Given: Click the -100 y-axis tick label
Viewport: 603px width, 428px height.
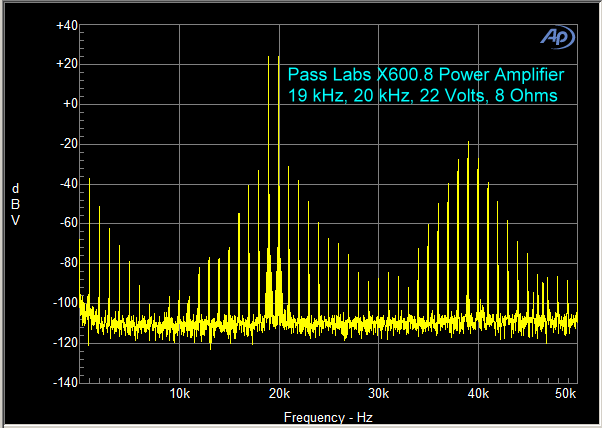Looking at the screenshot, I should click(x=64, y=302).
